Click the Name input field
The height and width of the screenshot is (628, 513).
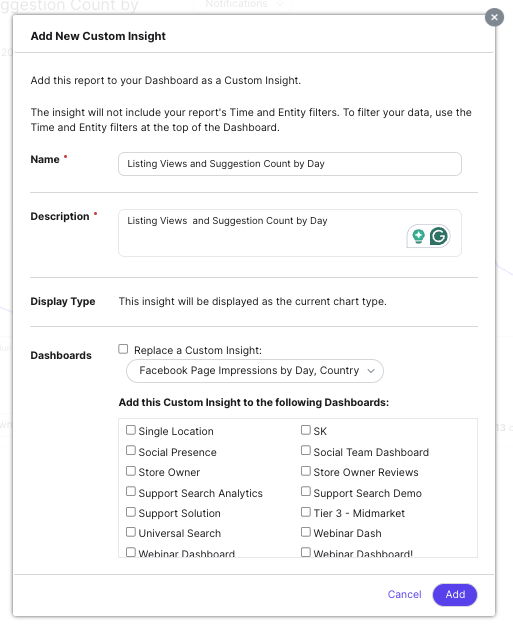click(290, 164)
